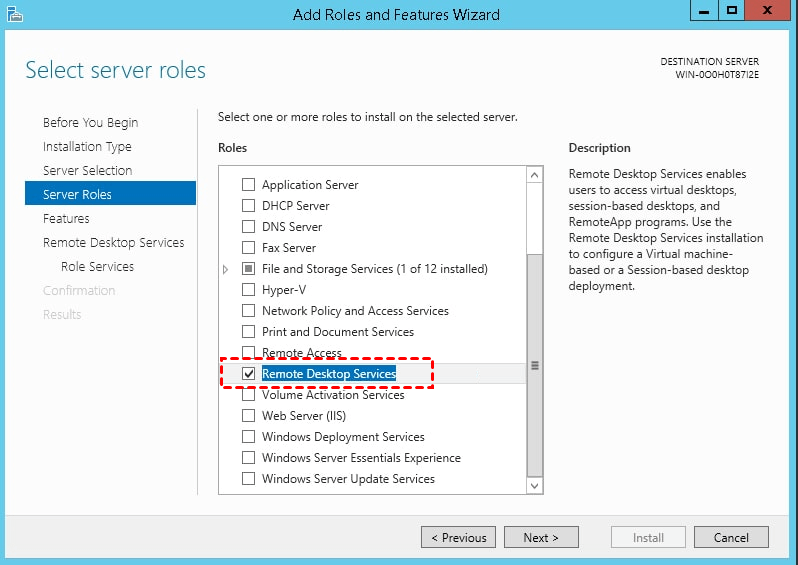The width and height of the screenshot is (798, 565).
Task: Click the Roles list scrollbar thumb
Action: (534, 365)
